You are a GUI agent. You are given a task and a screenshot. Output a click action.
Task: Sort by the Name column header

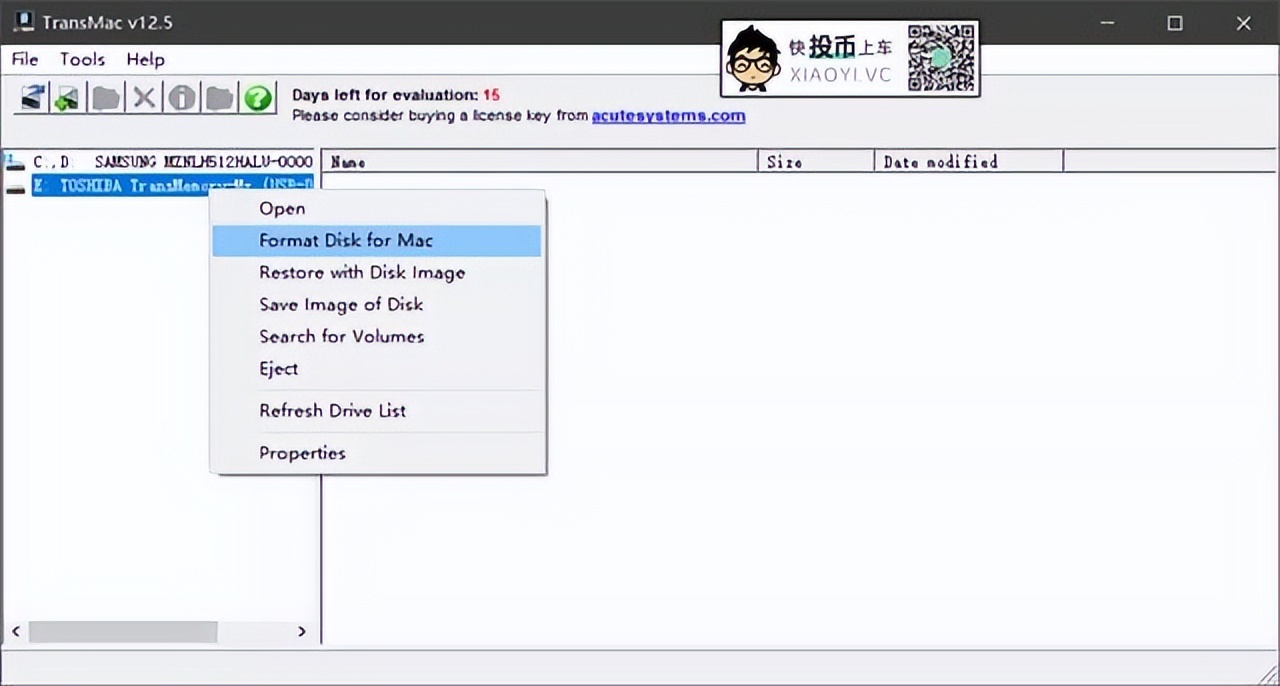coord(540,161)
